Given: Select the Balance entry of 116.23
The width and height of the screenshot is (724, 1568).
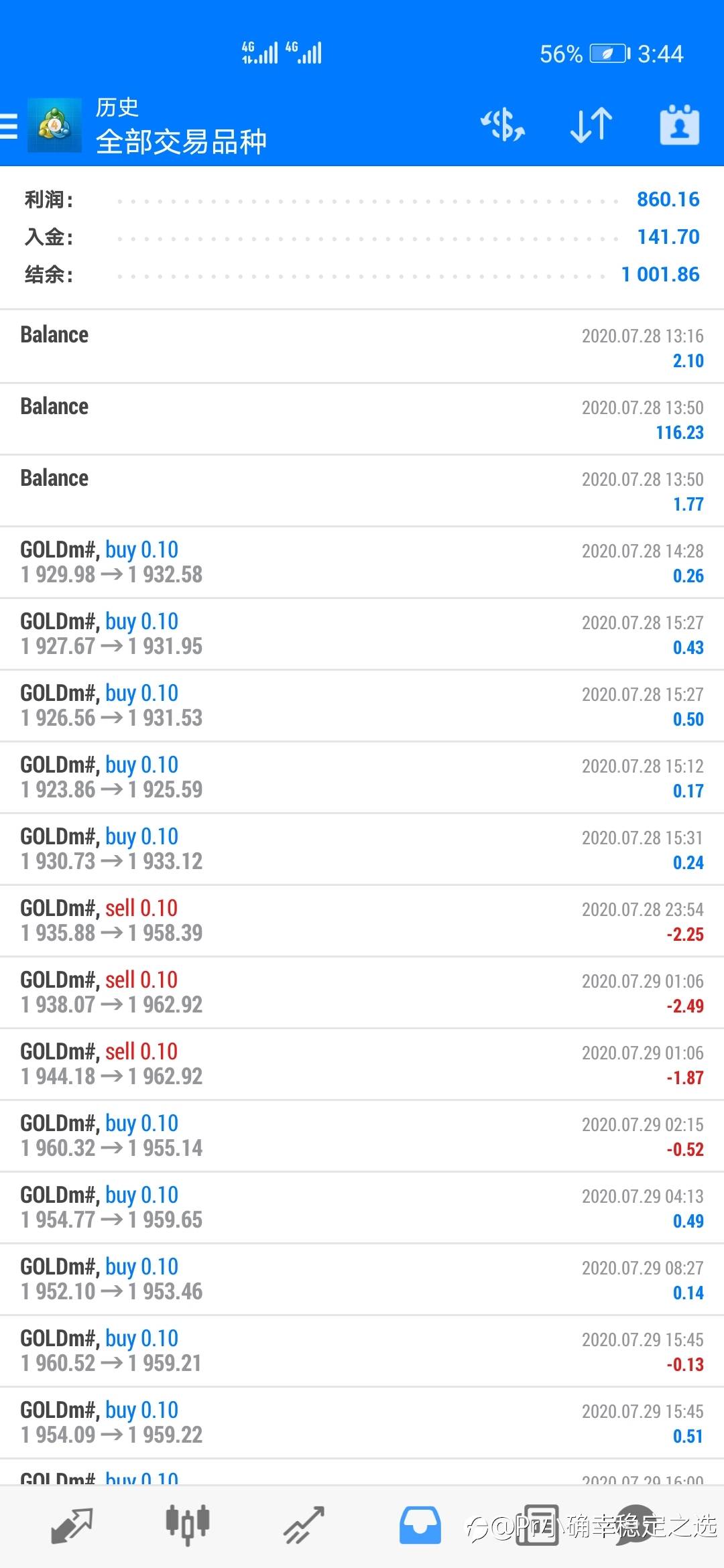Looking at the screenshot, I should point(362,419).
